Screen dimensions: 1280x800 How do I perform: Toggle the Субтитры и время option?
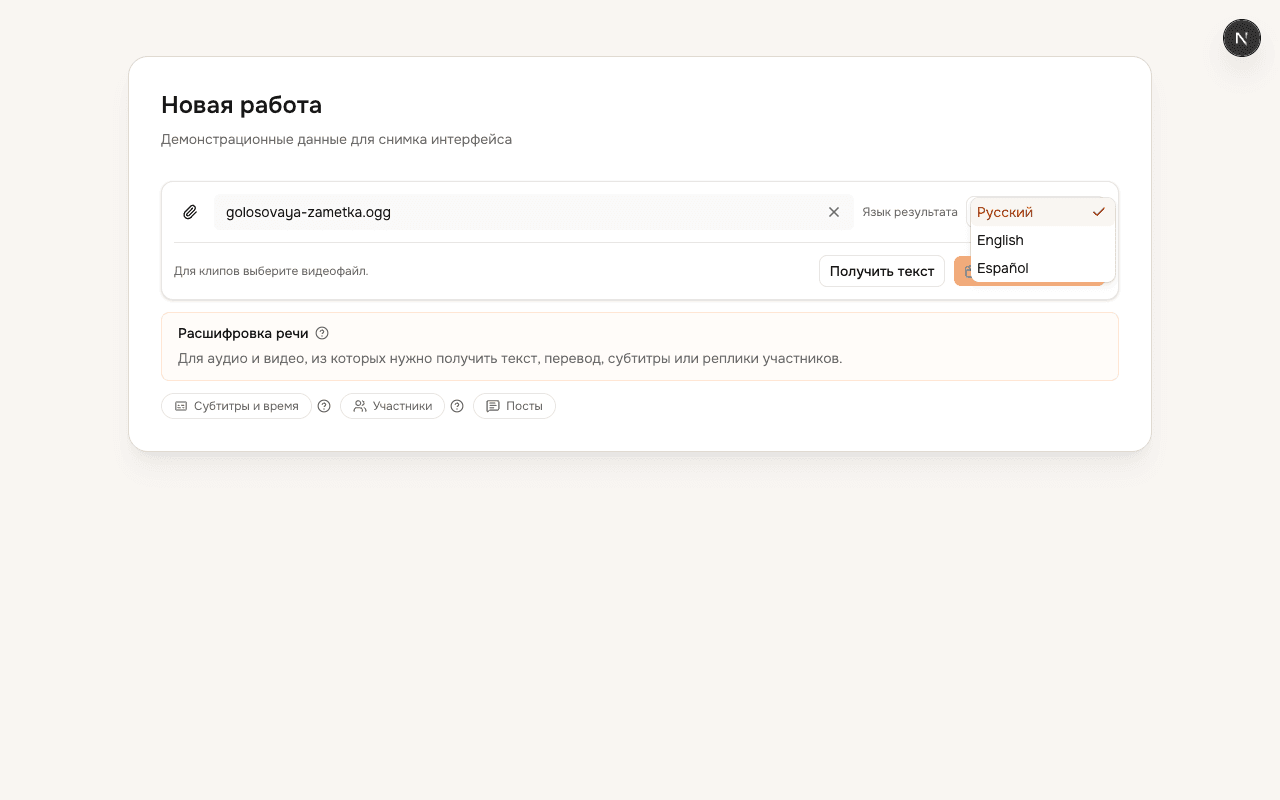coord(236,406)
